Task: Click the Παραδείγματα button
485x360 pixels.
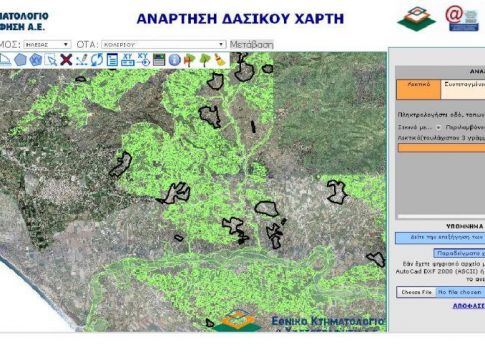Action: 459,253
